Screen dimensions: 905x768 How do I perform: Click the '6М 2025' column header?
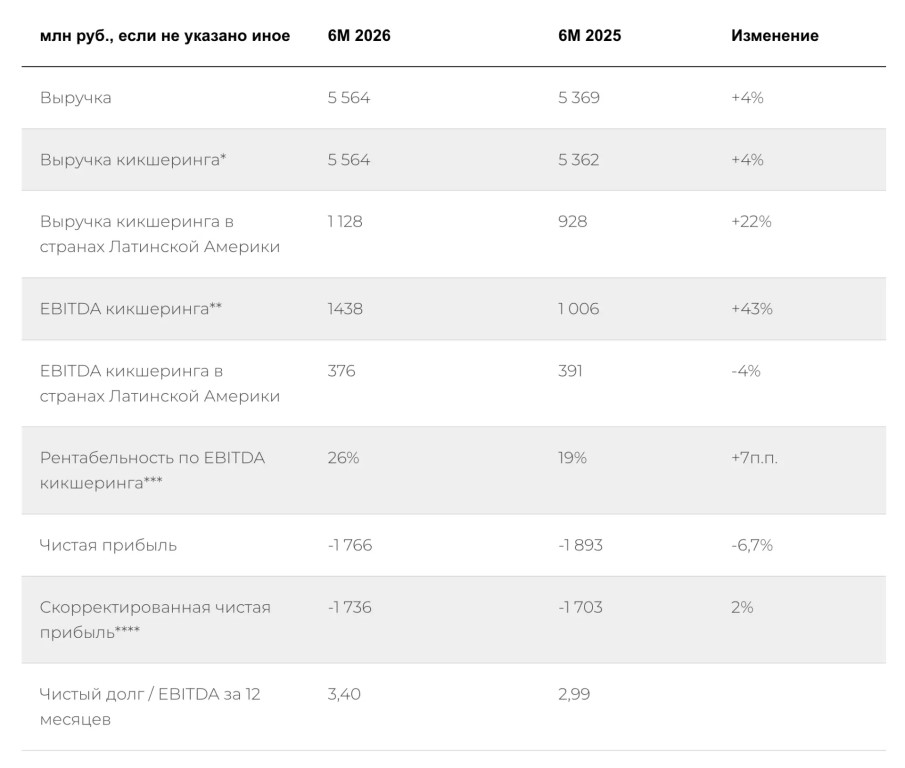click(589, 36)
